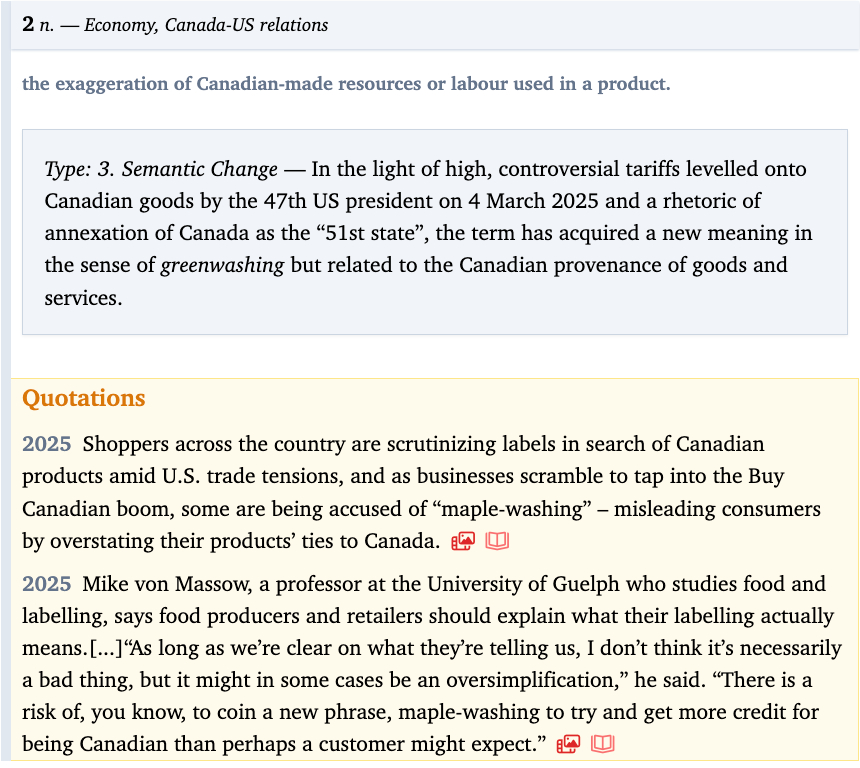
Task: Click the definition text about exaggeration
Action: tap(346, 84)
